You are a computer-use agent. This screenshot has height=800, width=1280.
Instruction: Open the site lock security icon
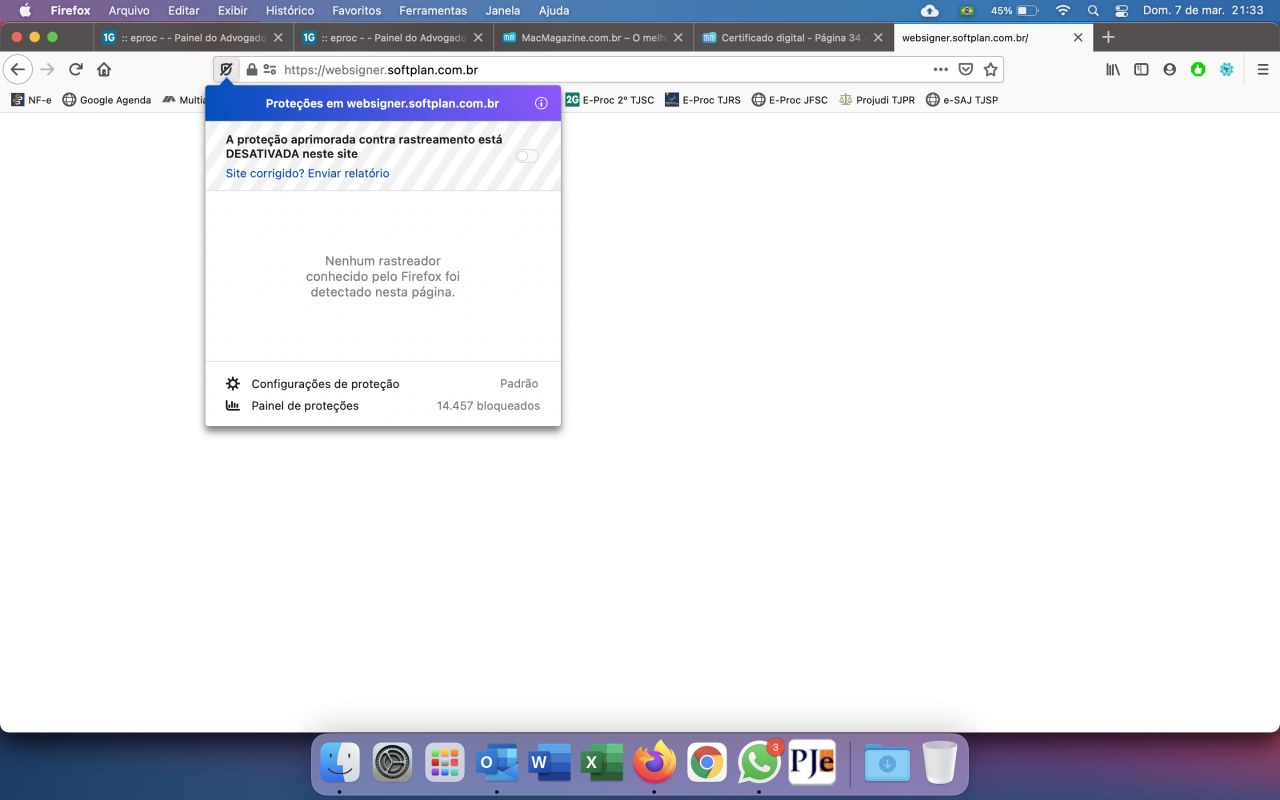(251, 70)
